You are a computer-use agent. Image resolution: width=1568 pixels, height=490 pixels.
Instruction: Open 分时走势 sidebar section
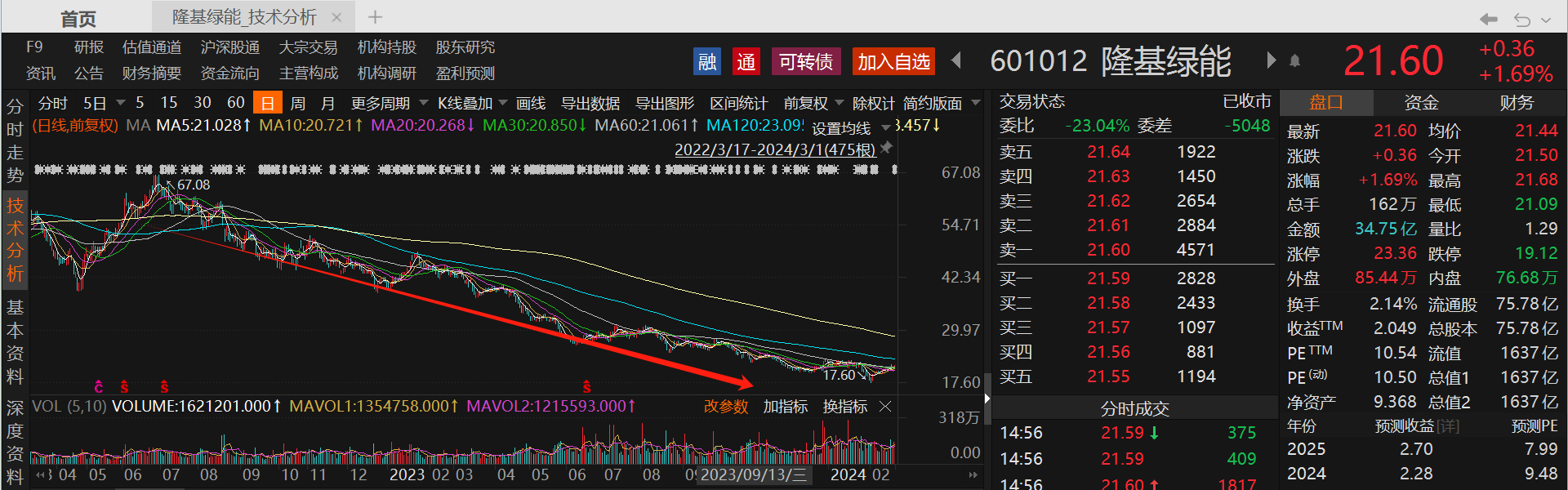(15, 141)
